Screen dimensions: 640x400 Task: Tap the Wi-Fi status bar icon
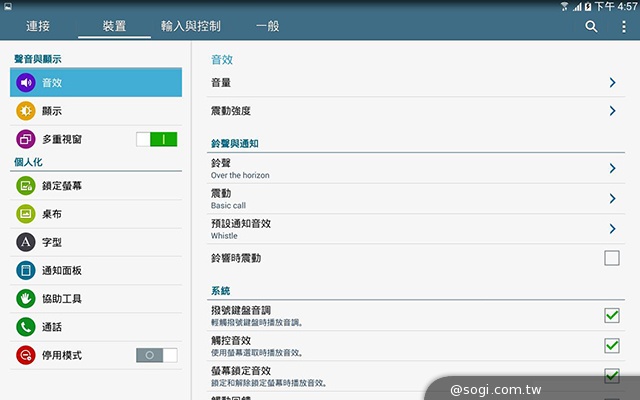tap(564, 6)
